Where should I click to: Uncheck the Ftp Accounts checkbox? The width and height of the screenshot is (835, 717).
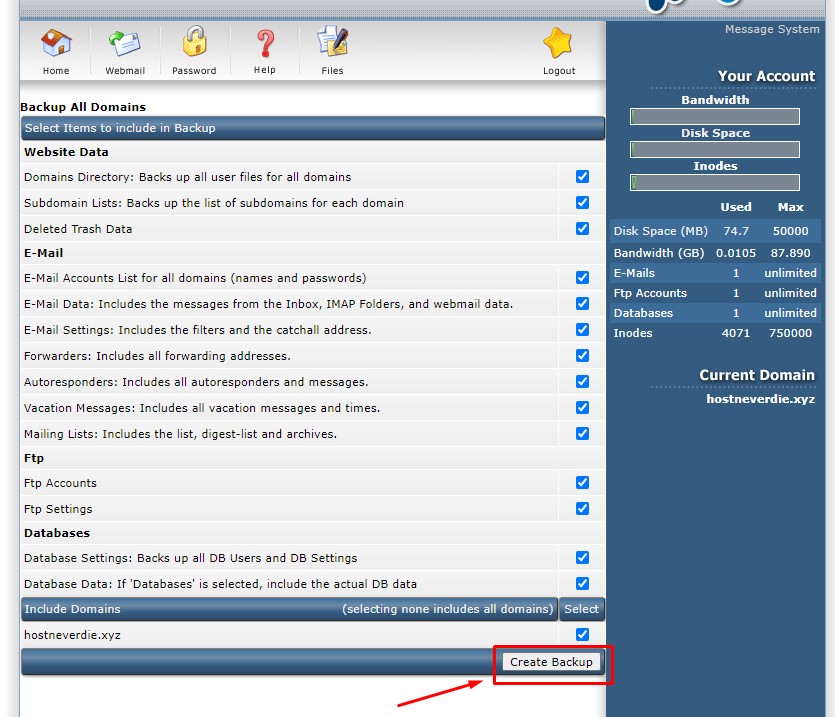pyautogui.click(x=582, y=483)
